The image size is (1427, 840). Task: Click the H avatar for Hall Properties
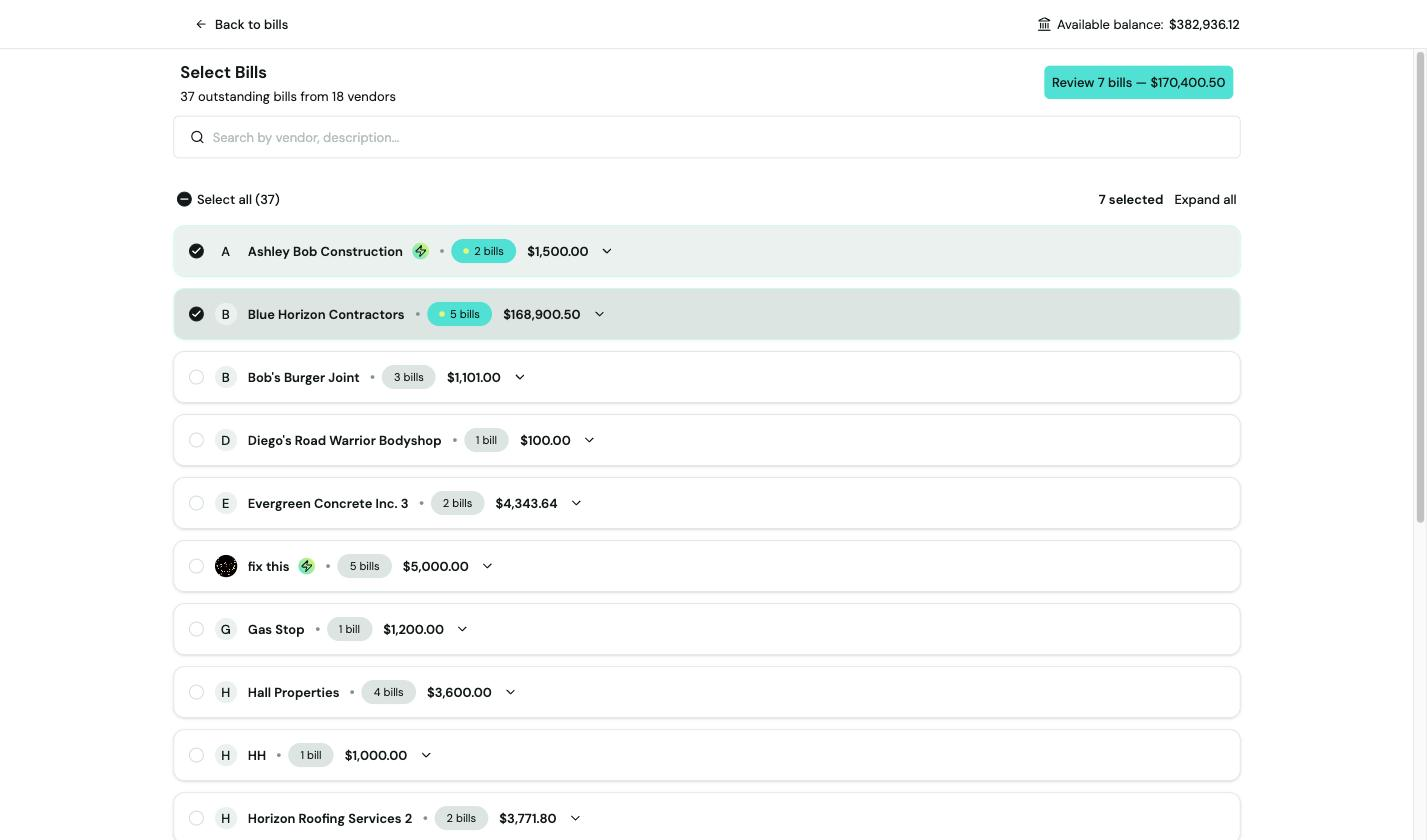click(226, 692)
